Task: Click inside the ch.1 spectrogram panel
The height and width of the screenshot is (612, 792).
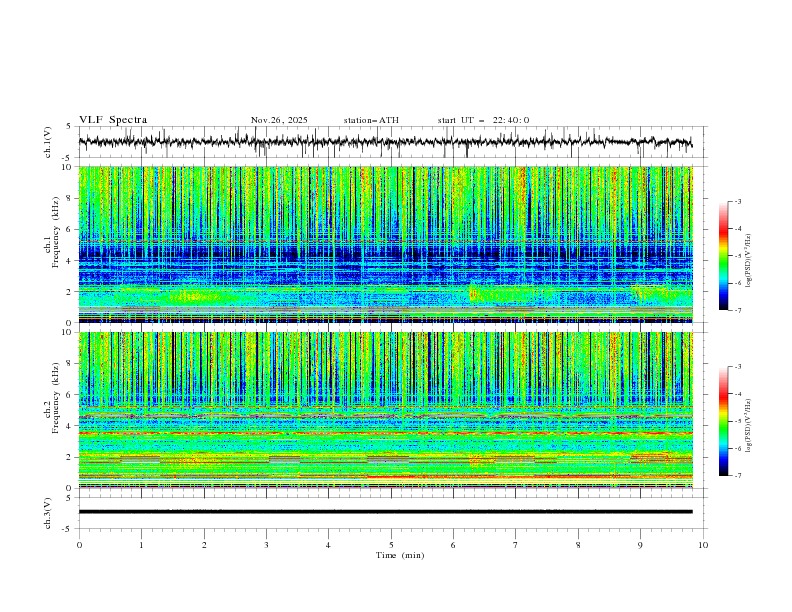Action: click(x=385, y=244)
